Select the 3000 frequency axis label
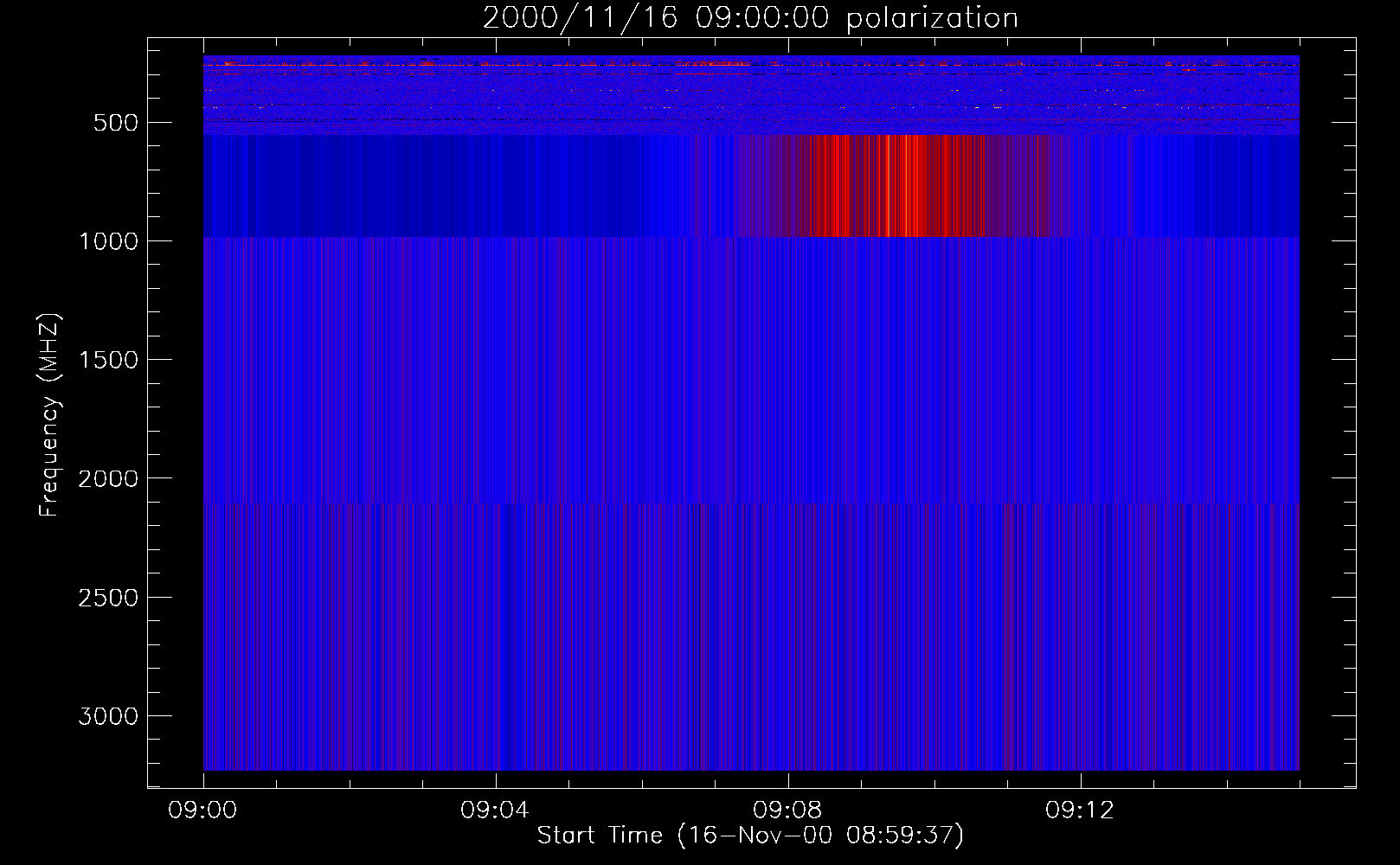The width and height of the screenshot is (1400, 865). pyautogui.click(x=108, y=716)
